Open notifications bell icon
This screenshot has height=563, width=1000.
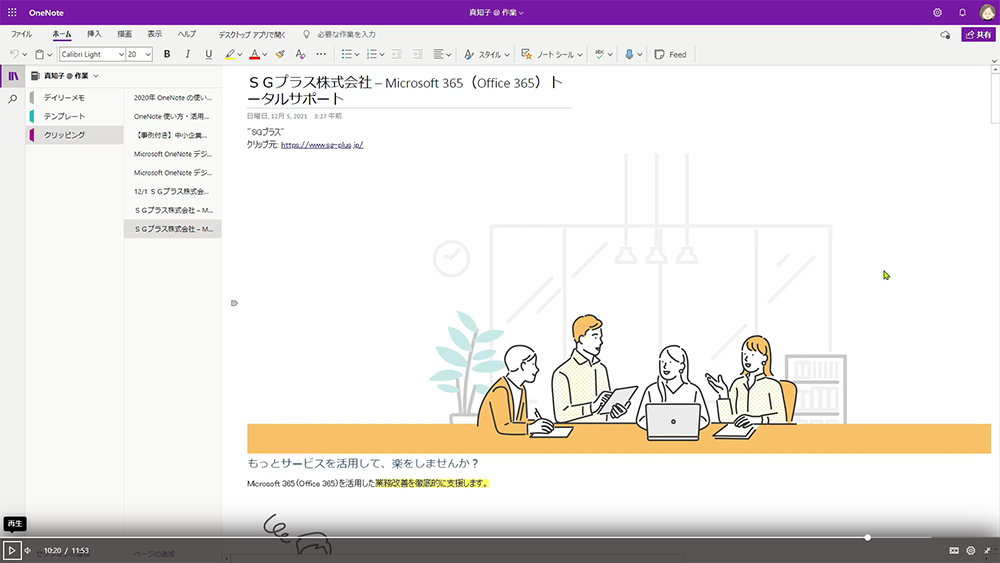pyautogui.click(x=962, y=12)
